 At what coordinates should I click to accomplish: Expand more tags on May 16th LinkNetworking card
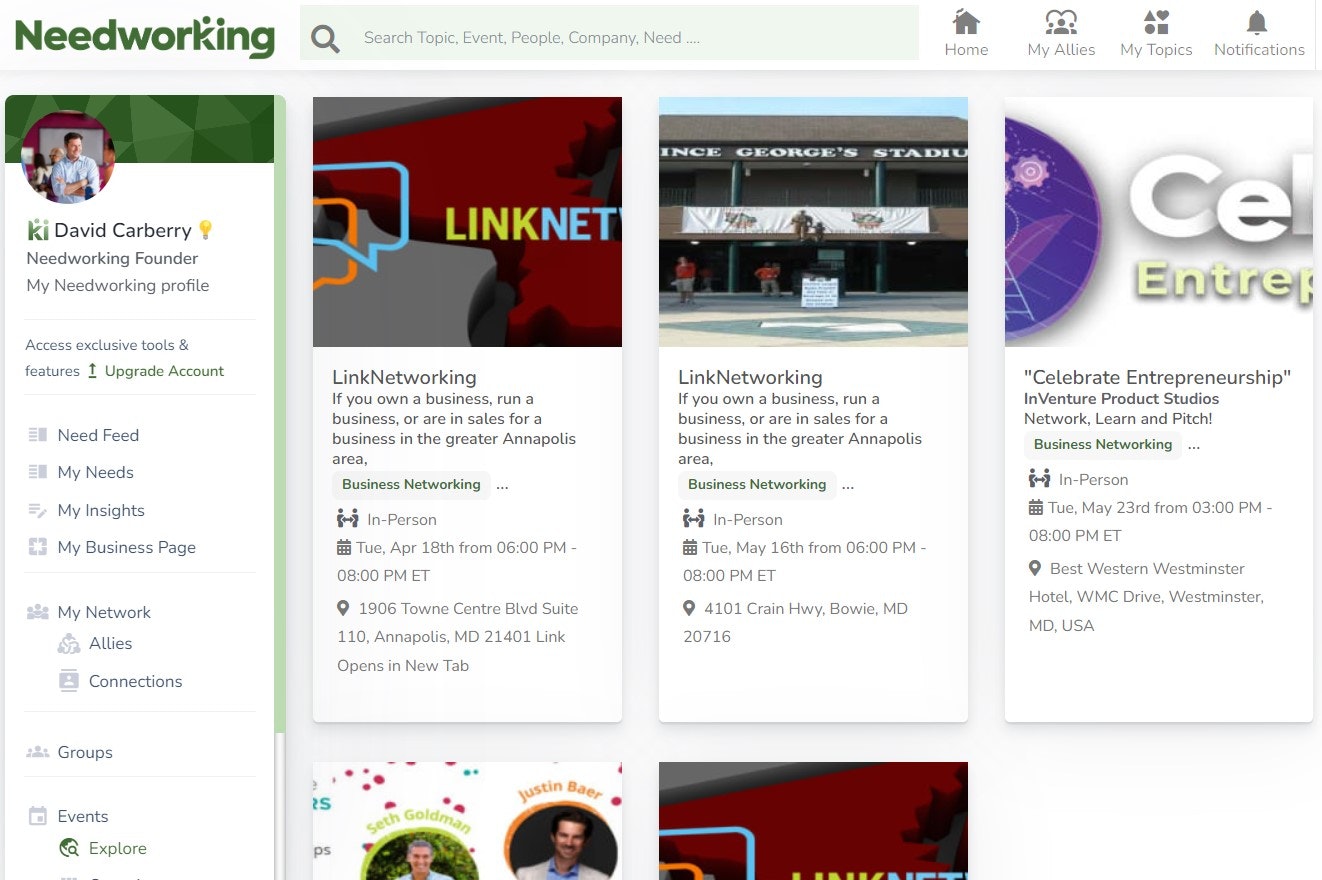tap(848, 485)
